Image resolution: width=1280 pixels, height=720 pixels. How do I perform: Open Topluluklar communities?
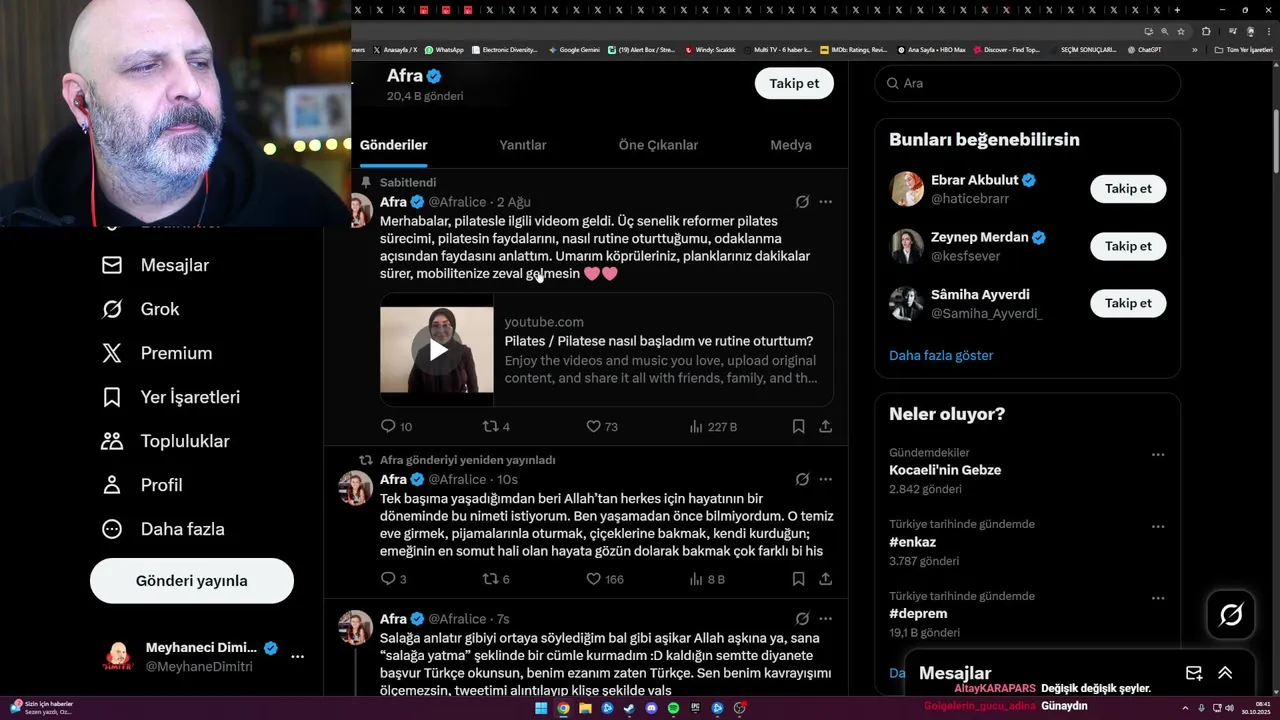point(165,441)
